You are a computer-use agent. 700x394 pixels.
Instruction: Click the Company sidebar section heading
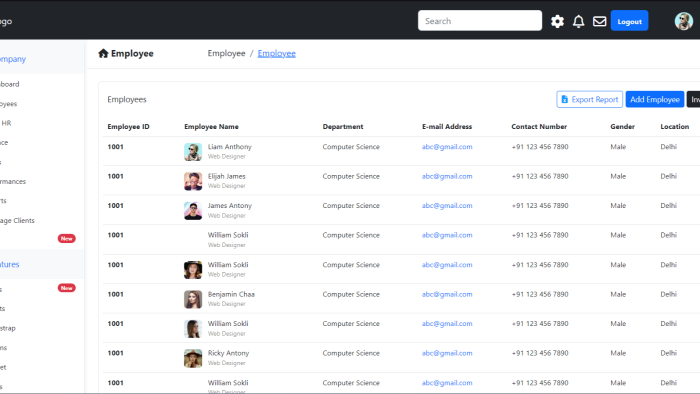(13, 59)
